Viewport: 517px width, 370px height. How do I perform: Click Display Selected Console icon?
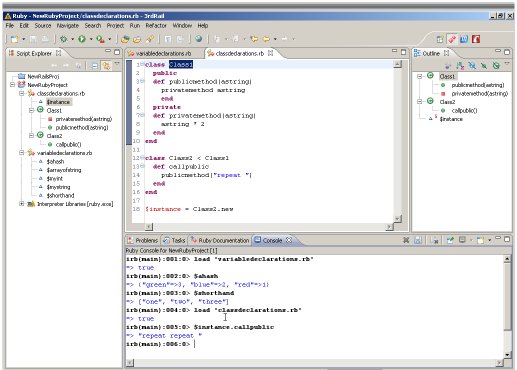point(462,240)
